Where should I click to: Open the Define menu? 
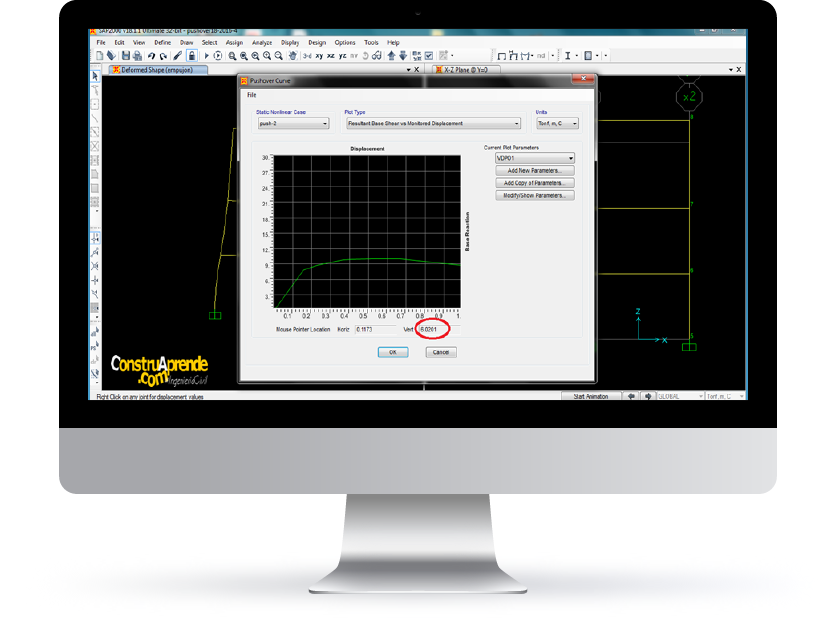point(163,42)
